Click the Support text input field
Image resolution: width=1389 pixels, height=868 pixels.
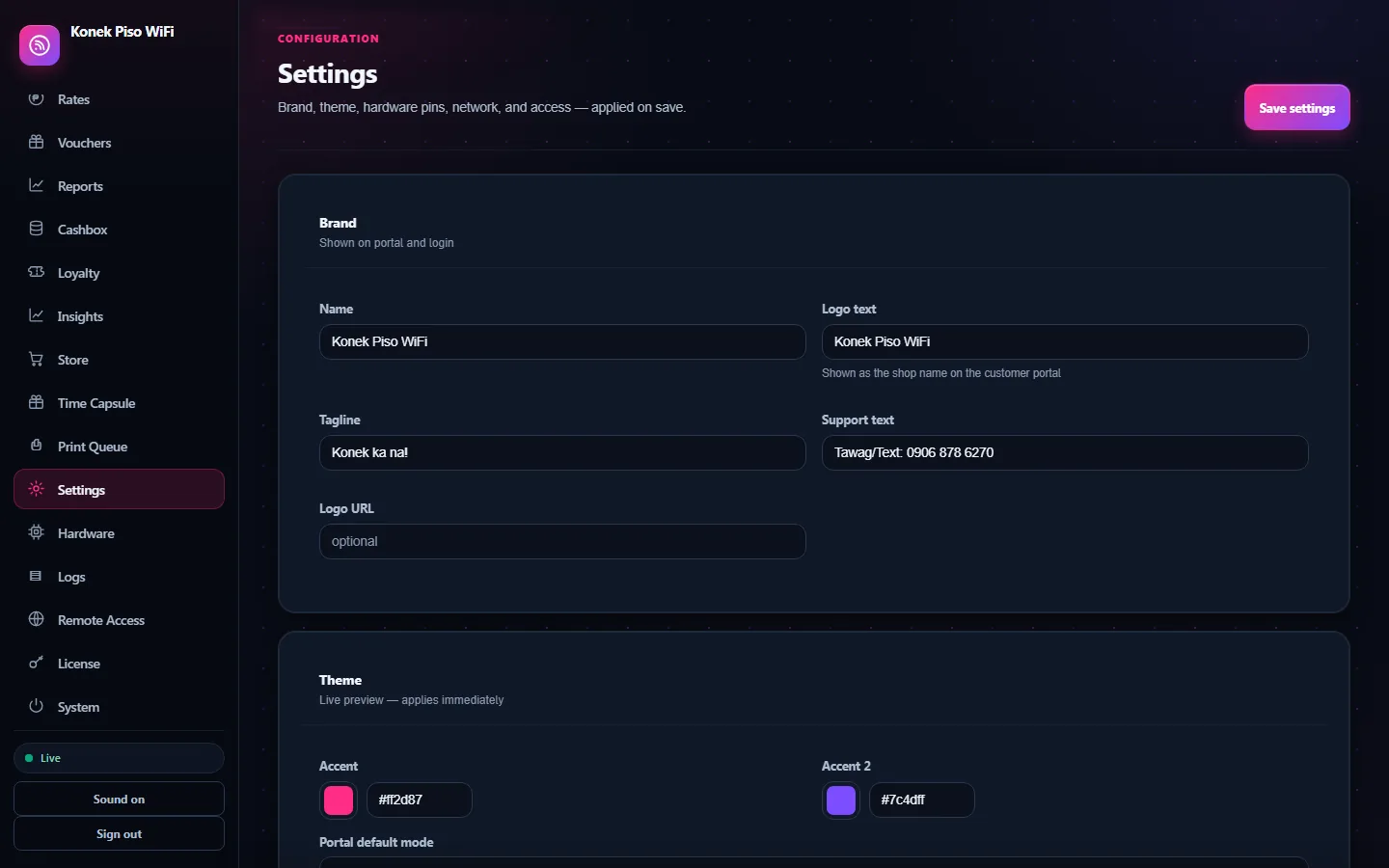(1065, 452)
